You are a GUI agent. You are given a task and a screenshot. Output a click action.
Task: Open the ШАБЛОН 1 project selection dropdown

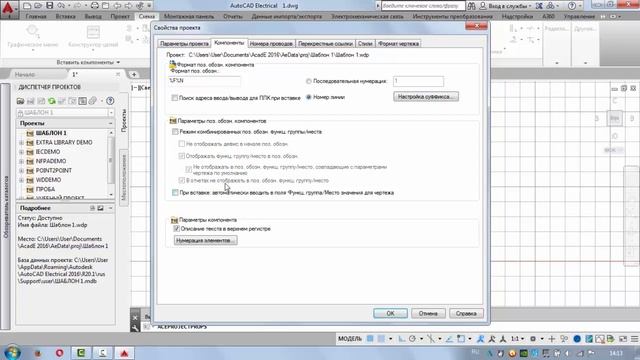(111, 113)
